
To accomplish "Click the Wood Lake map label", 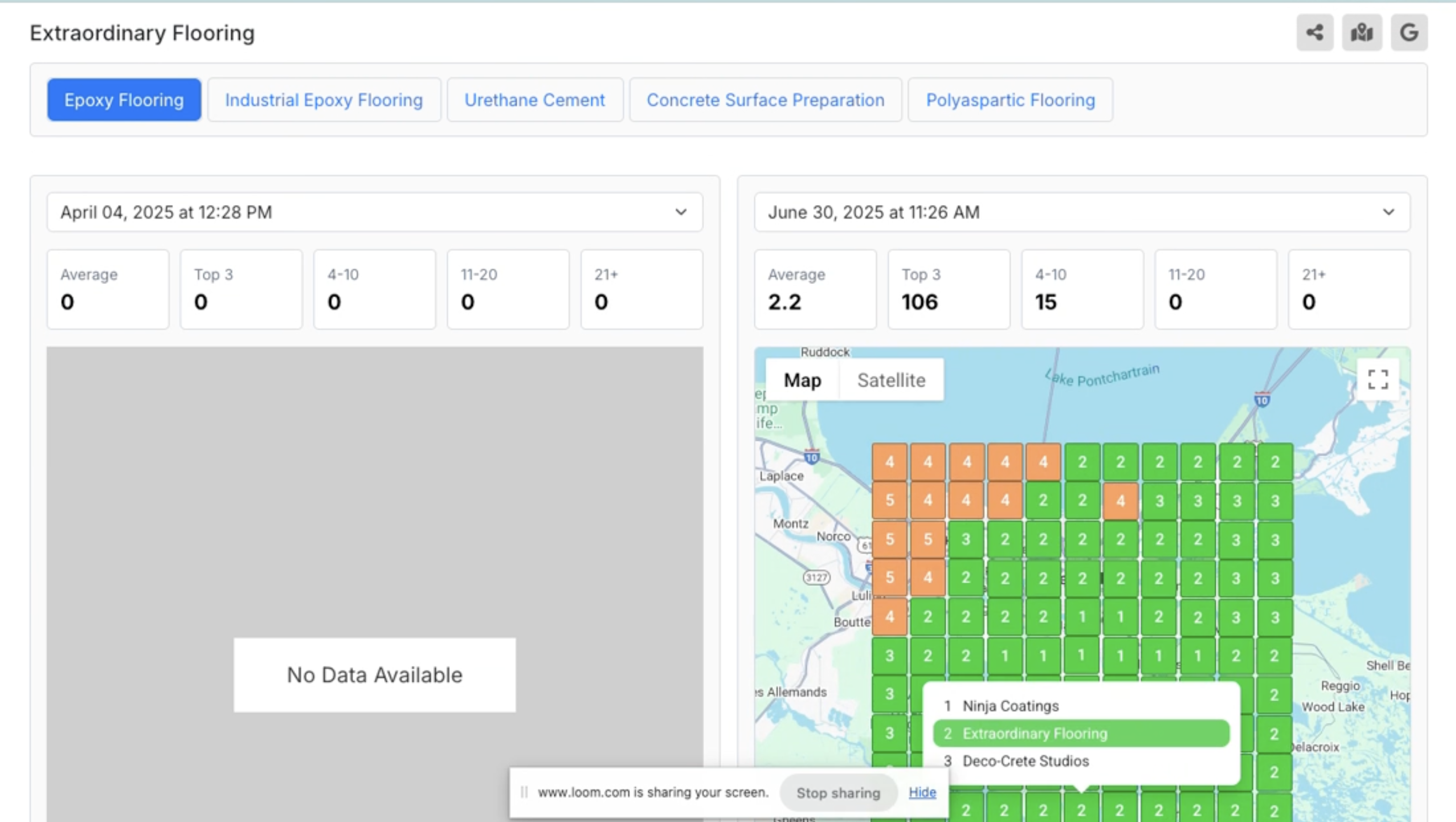I will [1333, 707].
